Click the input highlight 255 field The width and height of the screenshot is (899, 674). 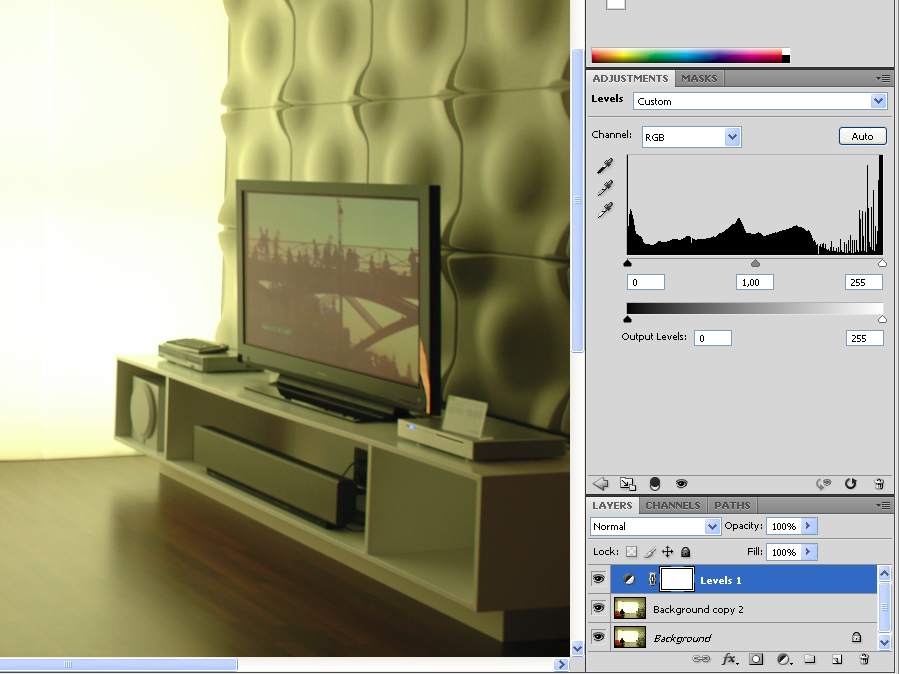pyautogui.click(x=863, y=282)
